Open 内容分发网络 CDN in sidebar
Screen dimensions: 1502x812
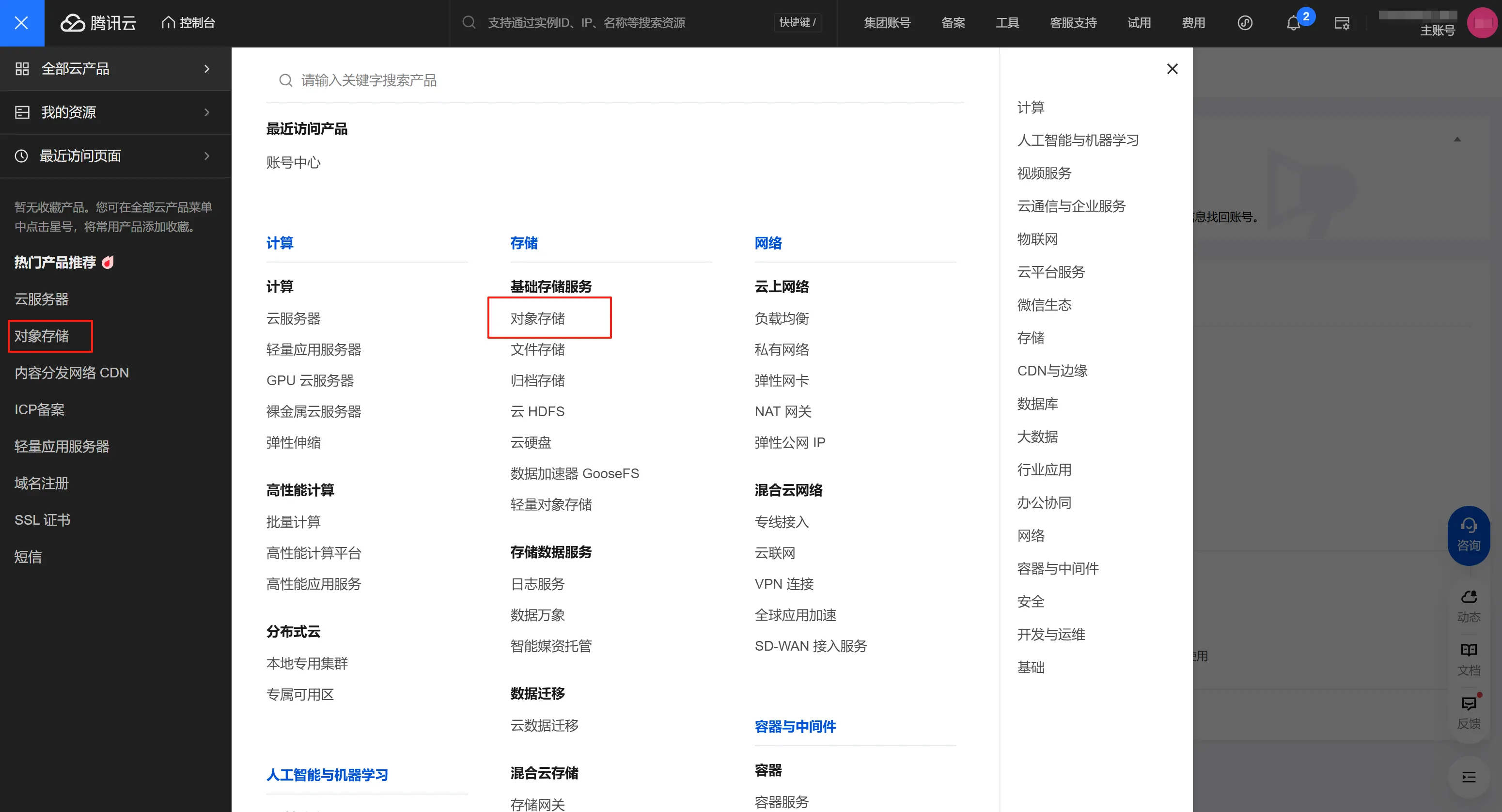(x=71, y=373)
